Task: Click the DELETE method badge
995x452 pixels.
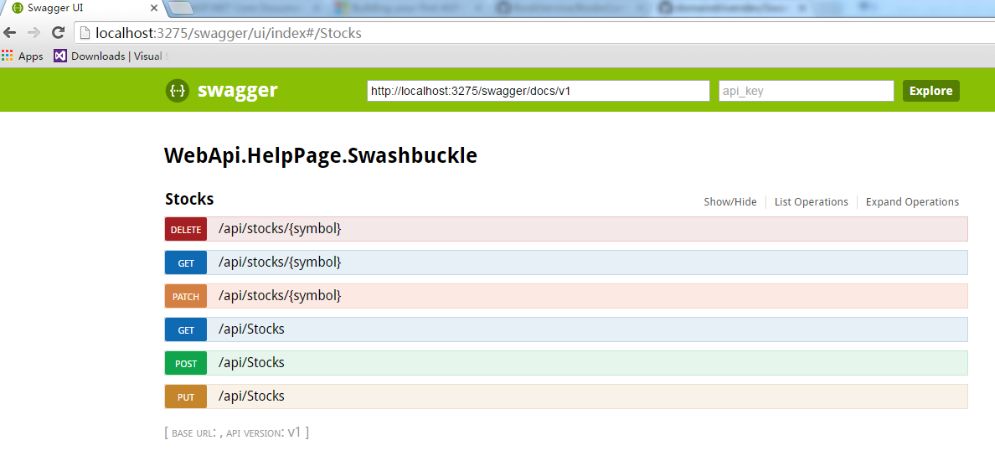Action: coord(186,229)
